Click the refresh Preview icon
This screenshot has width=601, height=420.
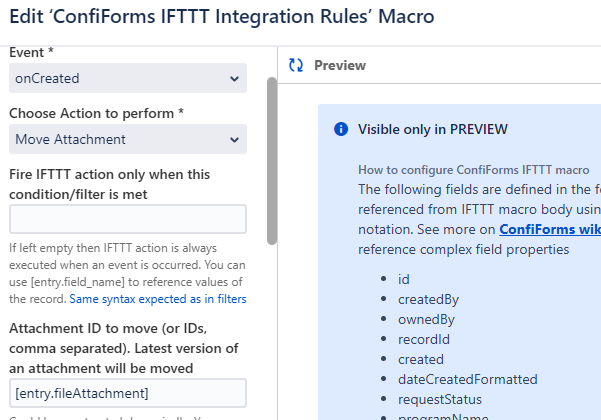[295, 65]
